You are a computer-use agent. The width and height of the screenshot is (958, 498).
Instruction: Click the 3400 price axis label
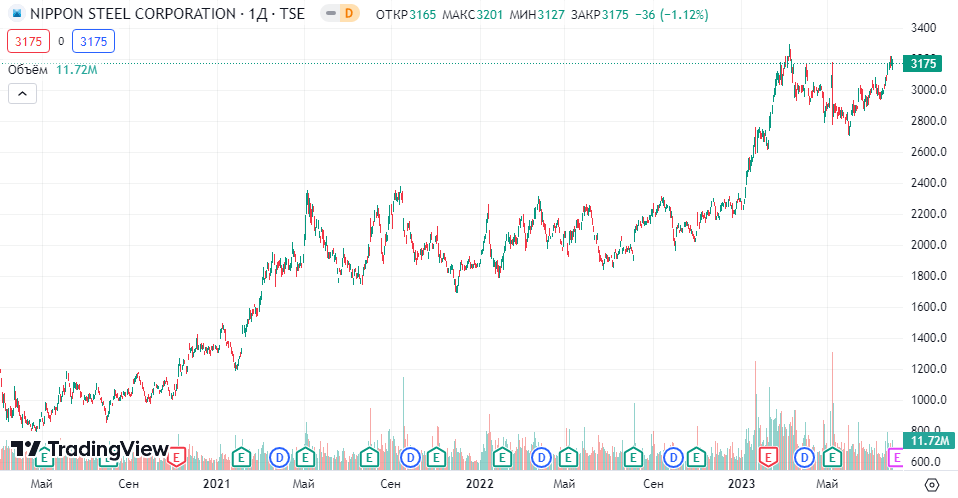(923, 27)
